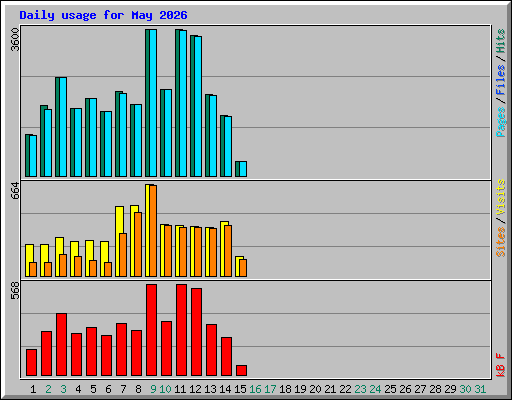
Task: Click day label 4 on the x-axis
Action: tap(78, 389)
